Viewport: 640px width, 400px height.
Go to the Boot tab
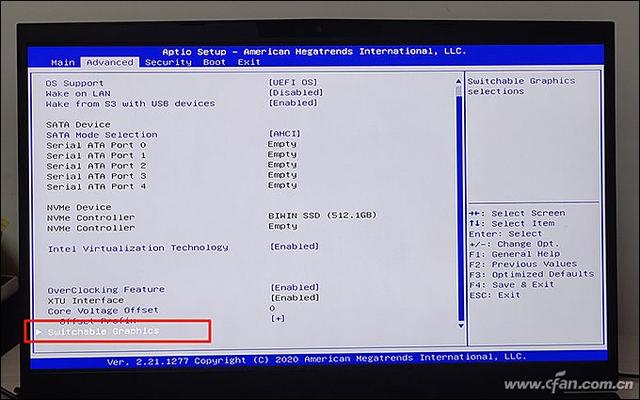[214, 62]
